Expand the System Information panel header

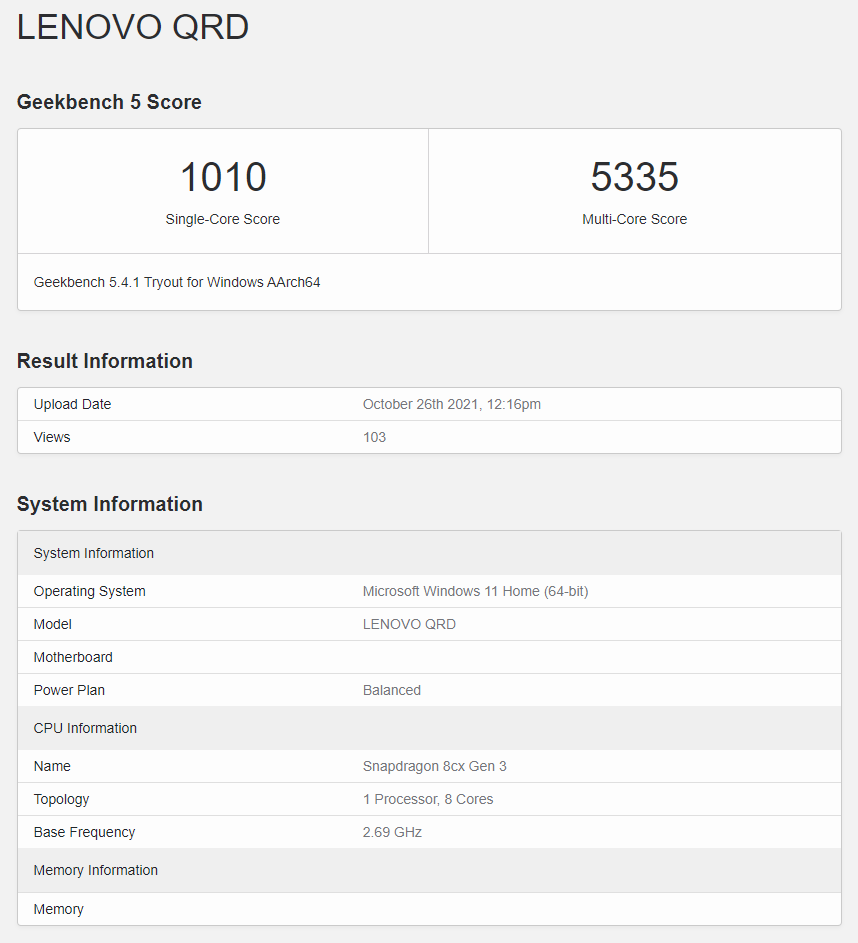coord(93,553)
